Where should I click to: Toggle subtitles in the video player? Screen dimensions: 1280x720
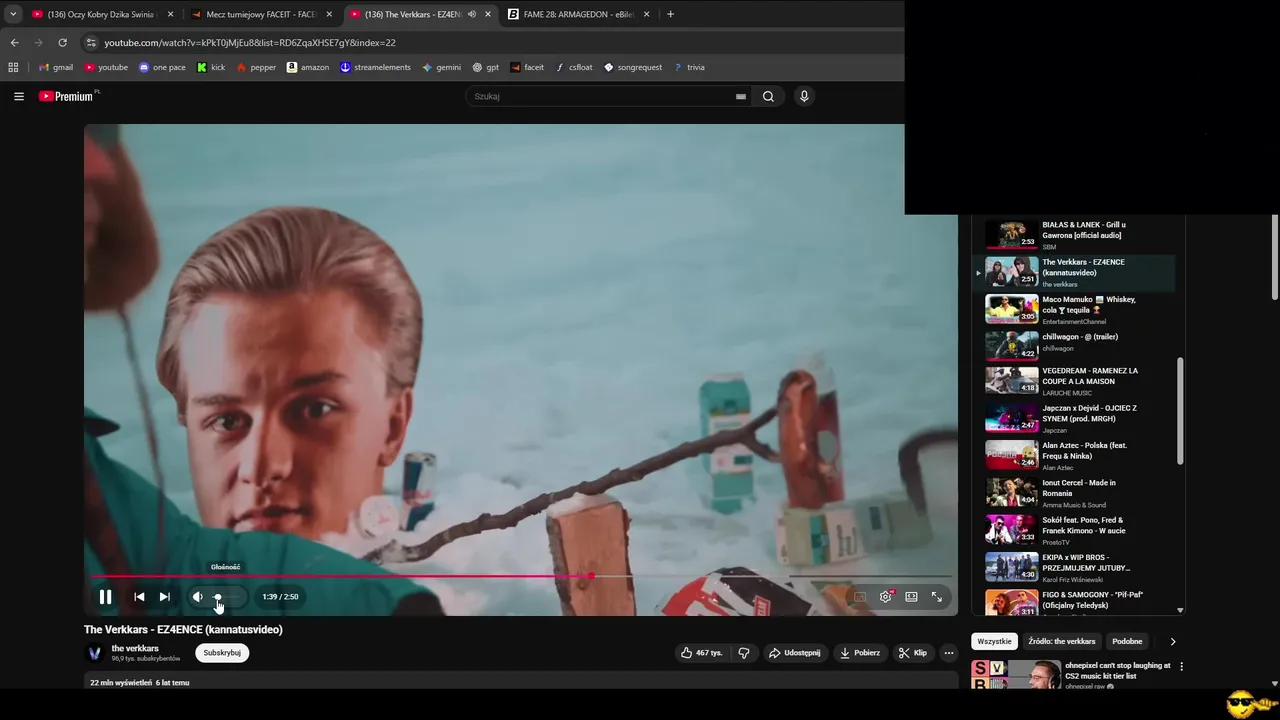(x=859, y=597)
